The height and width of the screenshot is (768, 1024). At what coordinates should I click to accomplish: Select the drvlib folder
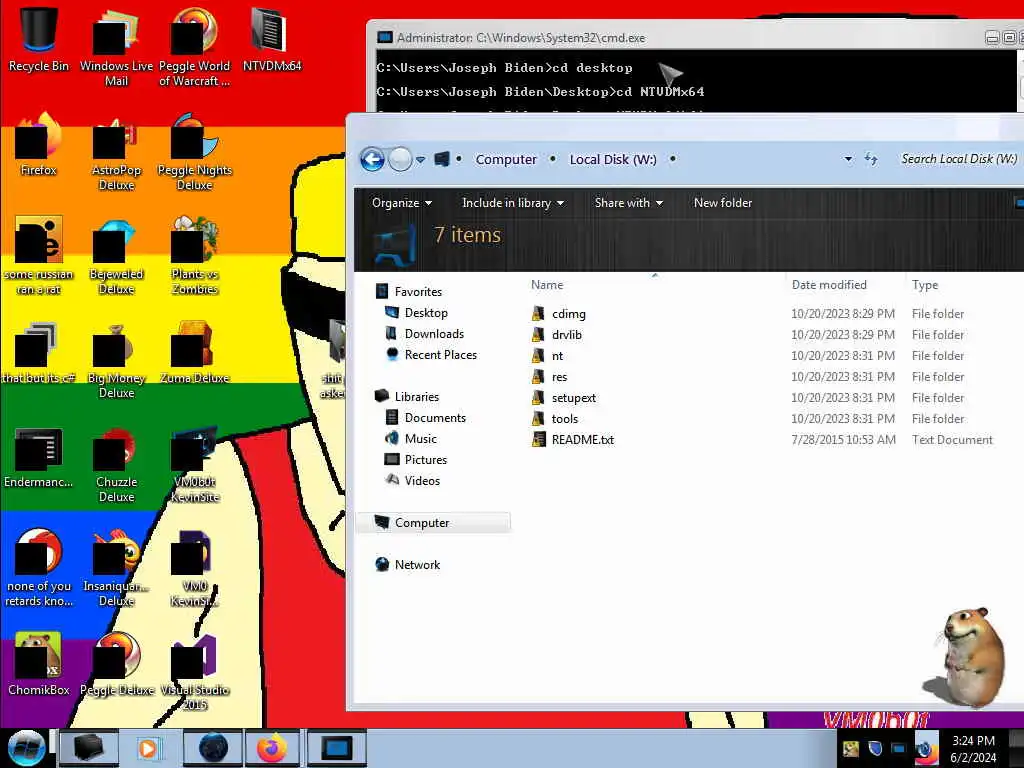point(557,334)
